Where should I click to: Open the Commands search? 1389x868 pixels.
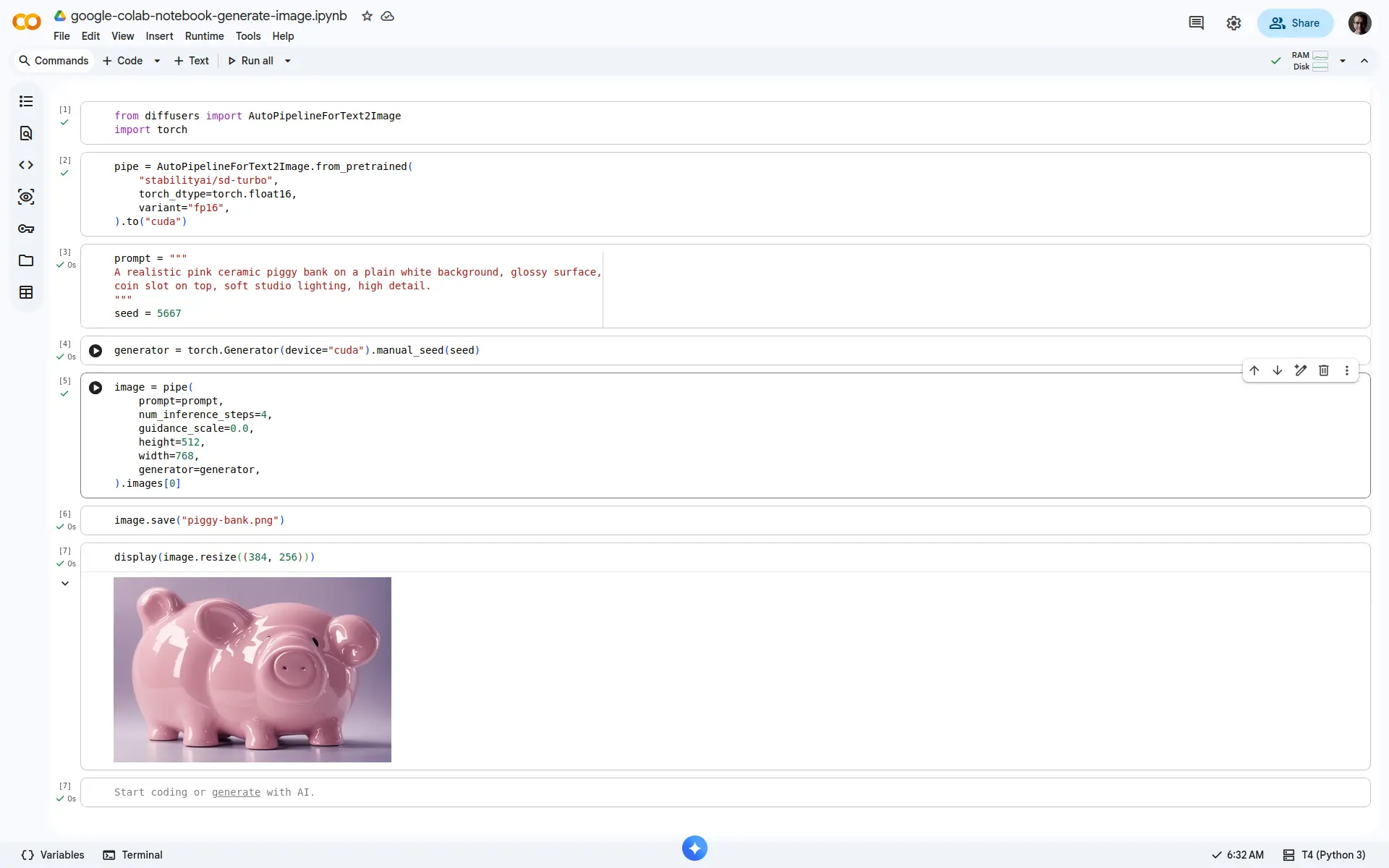(x=54, y=61)
